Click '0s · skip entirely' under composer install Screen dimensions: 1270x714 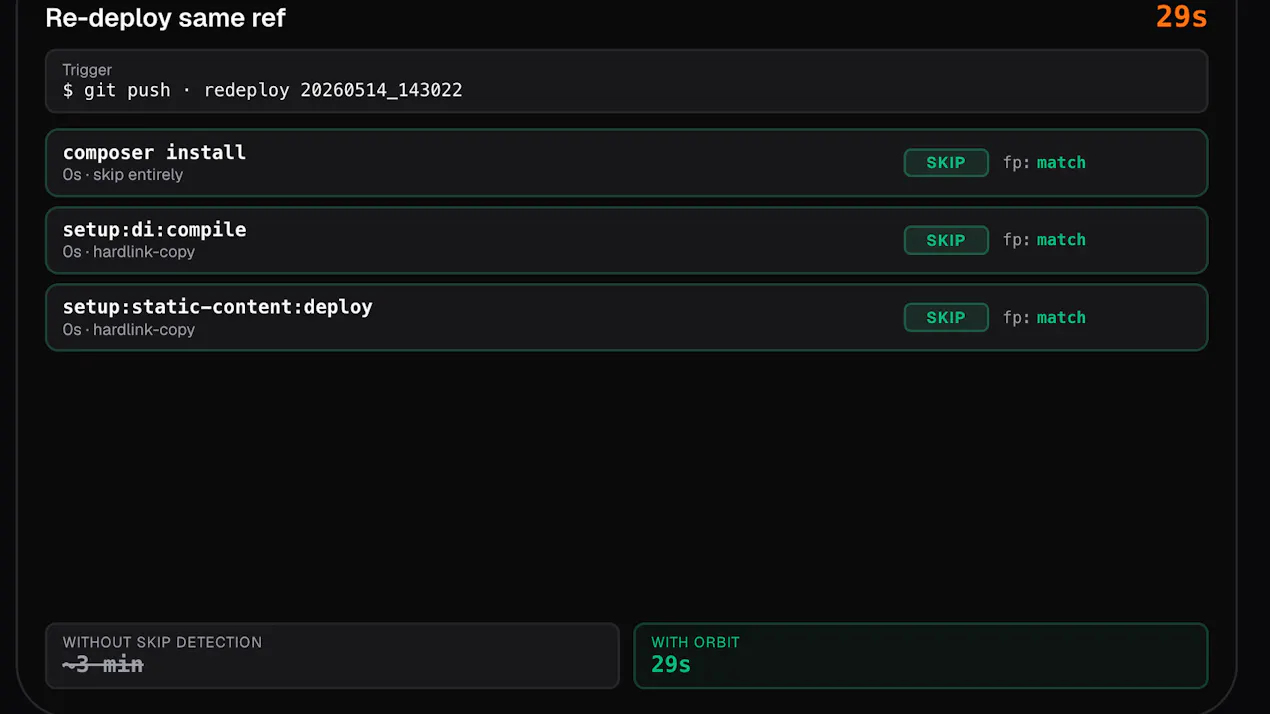(123, 175)
